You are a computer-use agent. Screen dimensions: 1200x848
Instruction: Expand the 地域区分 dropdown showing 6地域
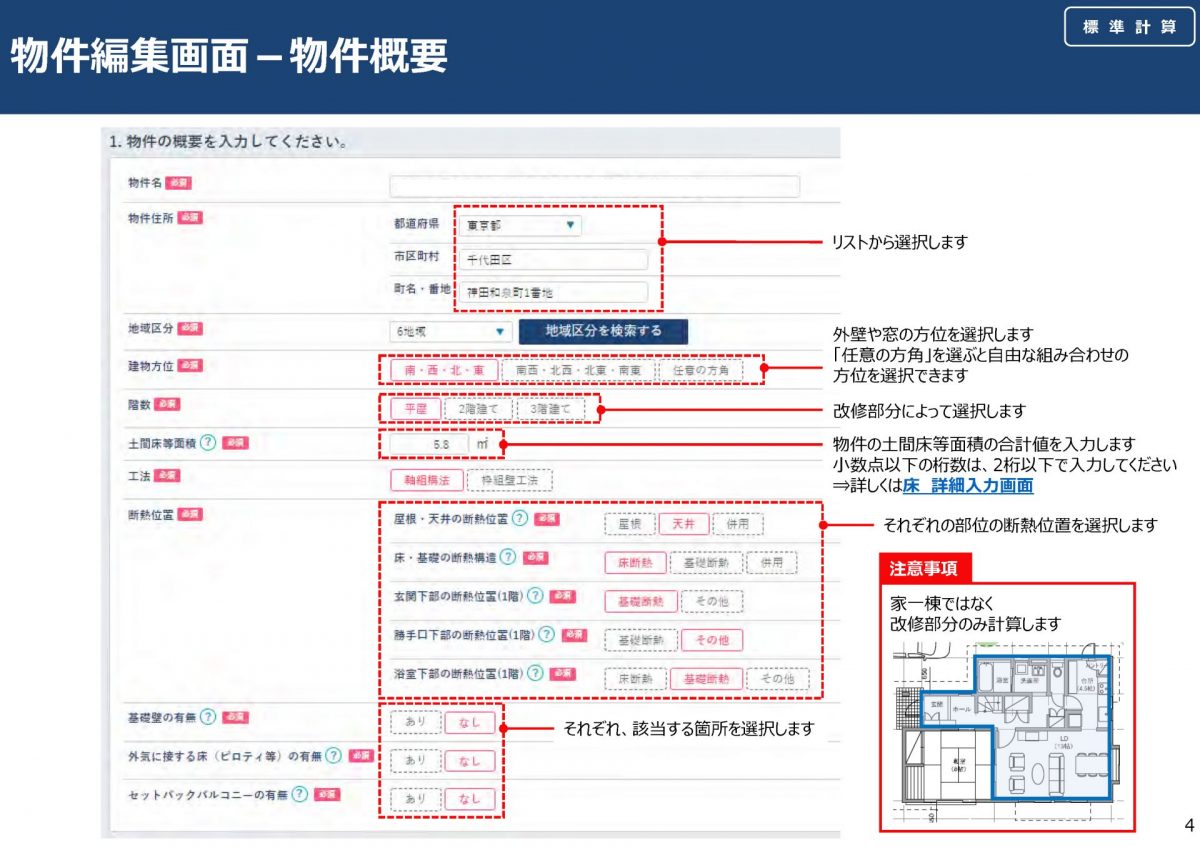tap(450, 332)
